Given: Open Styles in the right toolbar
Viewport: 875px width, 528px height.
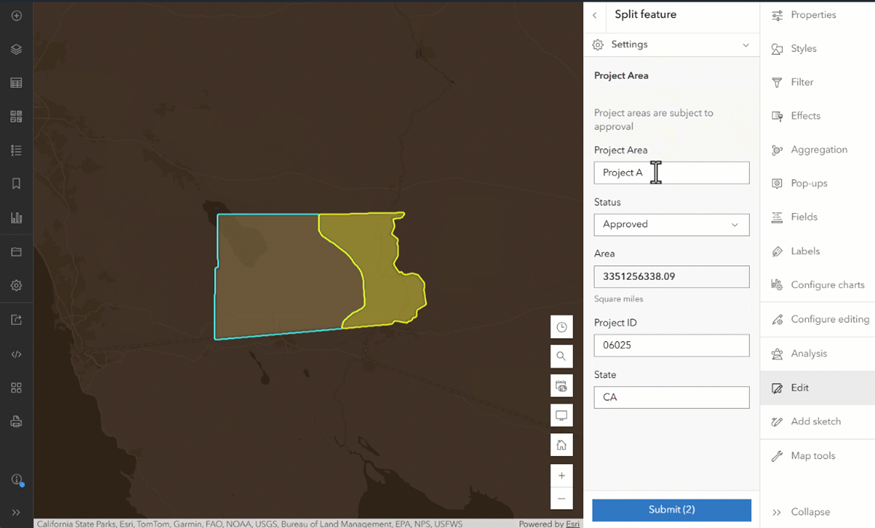Looking at the screenshot, I should [x=803, y=49].
